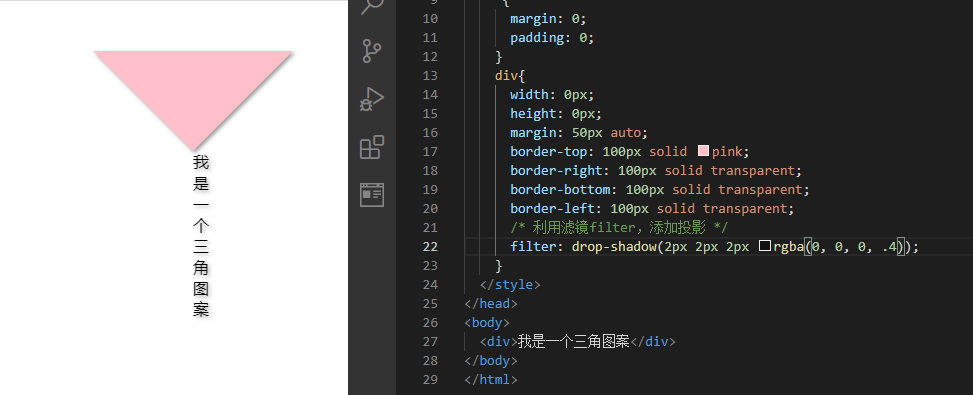Click the character '图' in the preview
Viewport: 973px width, 395px height.
[201, 289]
